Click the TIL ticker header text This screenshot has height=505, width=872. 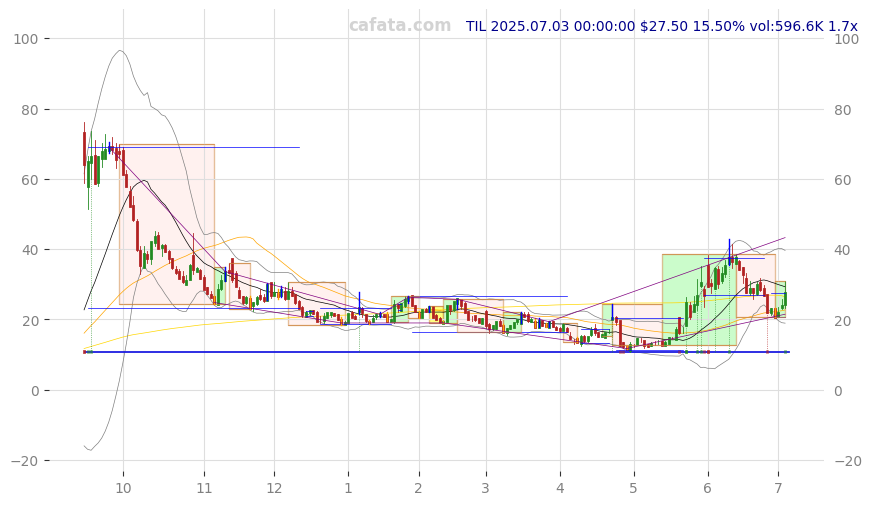[x=476, y=26]
